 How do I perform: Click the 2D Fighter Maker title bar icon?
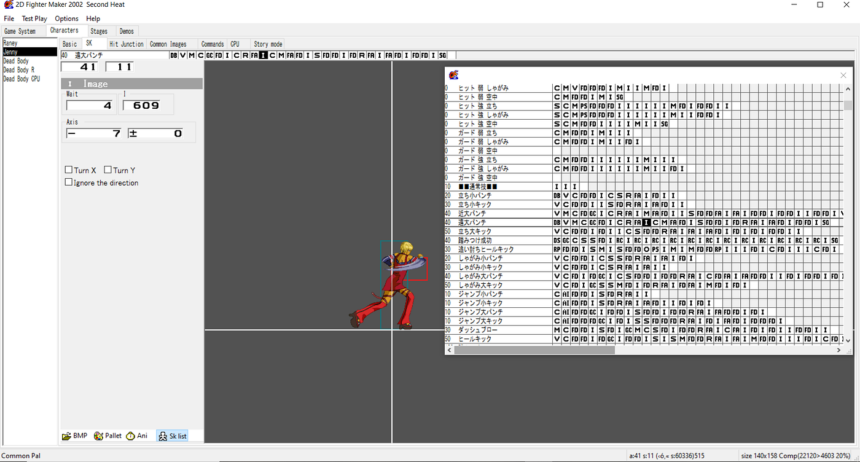[x=8, y=5]
